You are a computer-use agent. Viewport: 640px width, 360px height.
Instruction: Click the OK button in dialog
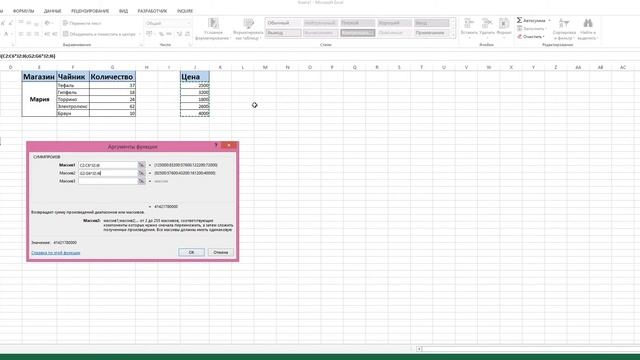(191, 252)
